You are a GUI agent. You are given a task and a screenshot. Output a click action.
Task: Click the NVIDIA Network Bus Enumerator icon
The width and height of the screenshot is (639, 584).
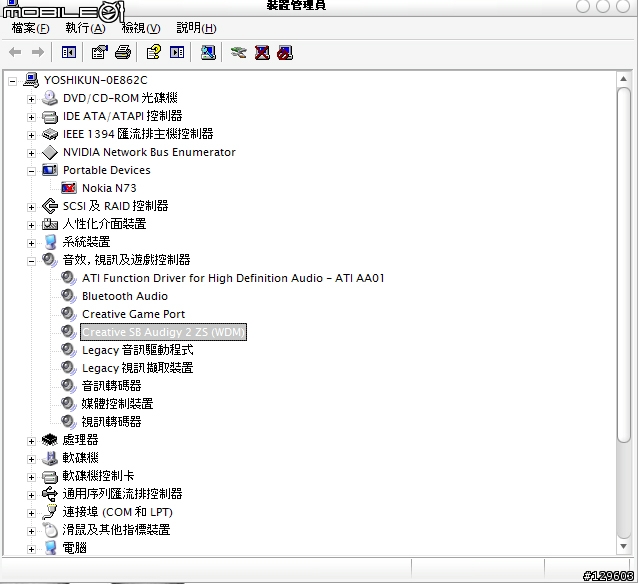pos(50,152)
